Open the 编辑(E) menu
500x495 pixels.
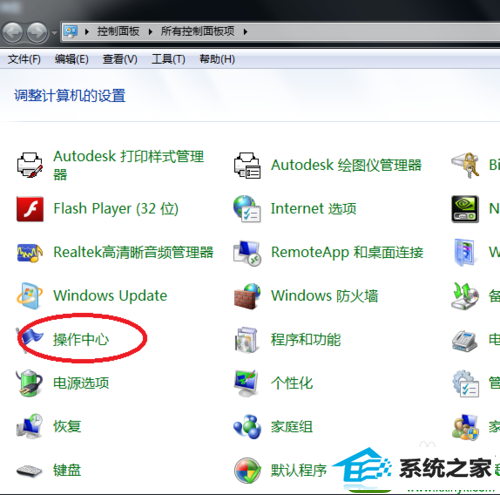[72, 59]
